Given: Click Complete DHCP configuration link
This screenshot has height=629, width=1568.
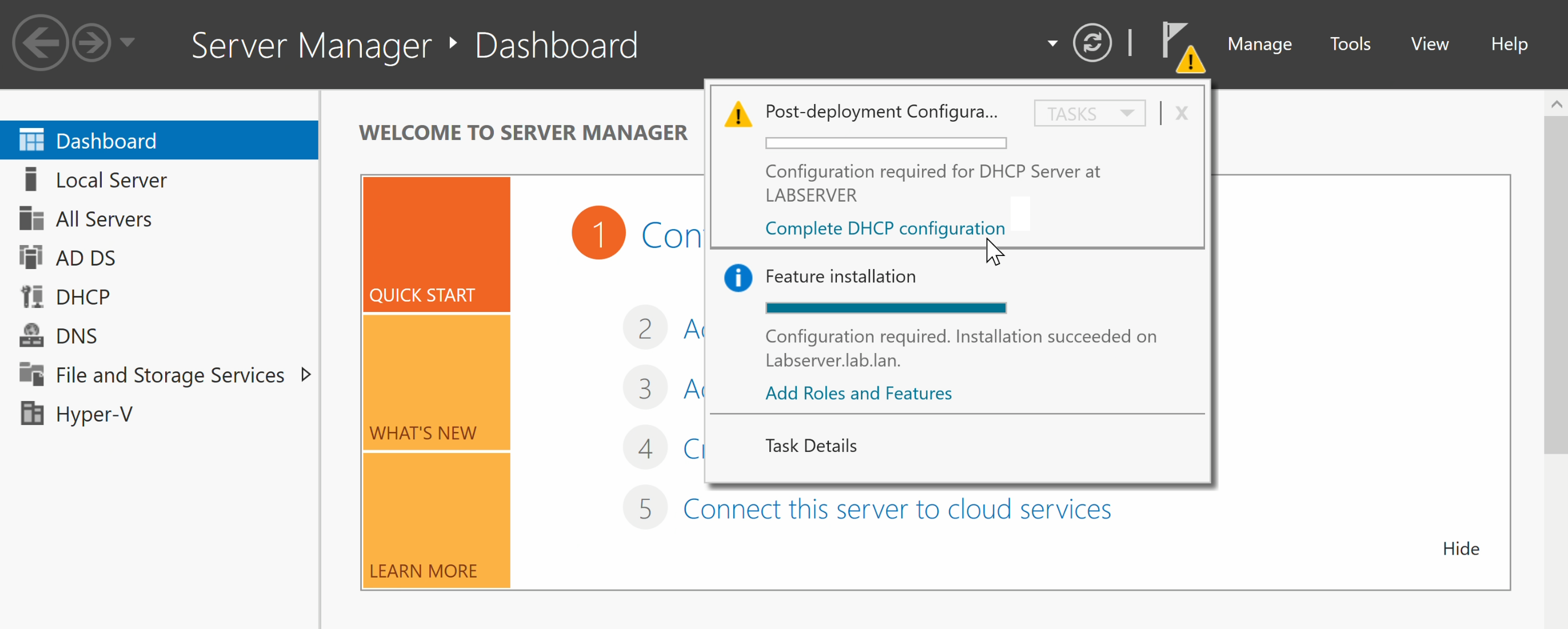Looking at the screenshot, I should point(884,228).
